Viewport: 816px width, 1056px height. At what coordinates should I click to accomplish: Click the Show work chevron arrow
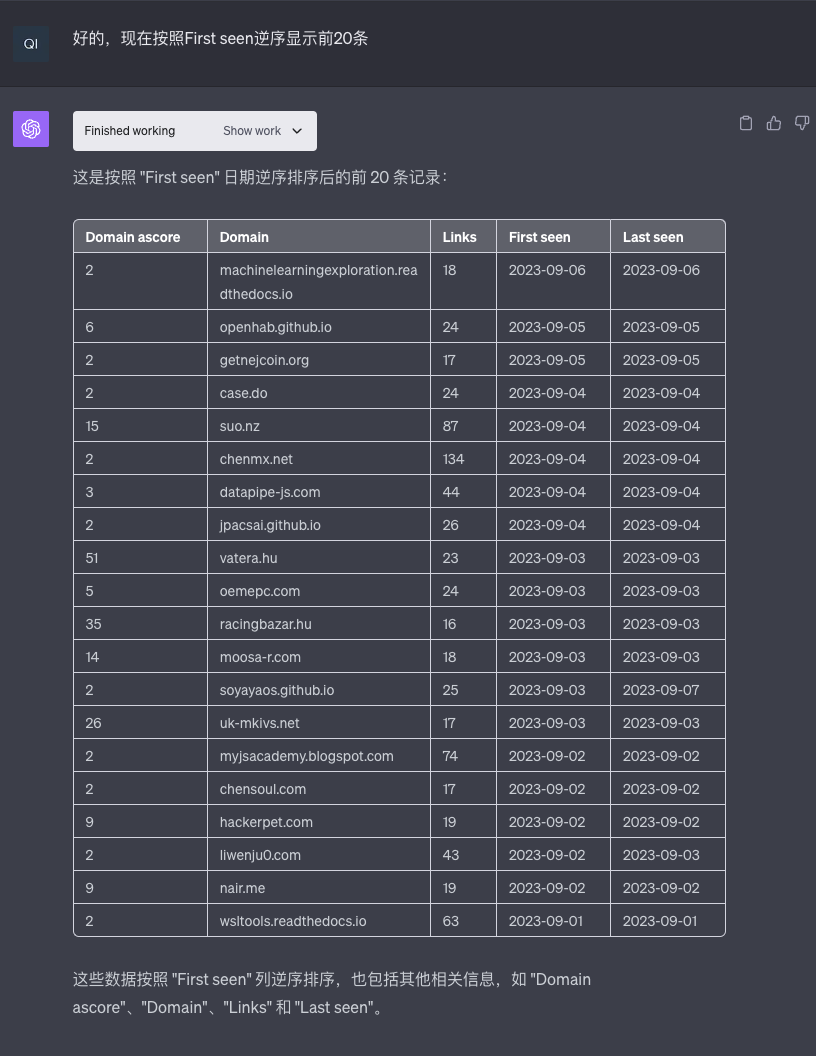pos(297,131)
